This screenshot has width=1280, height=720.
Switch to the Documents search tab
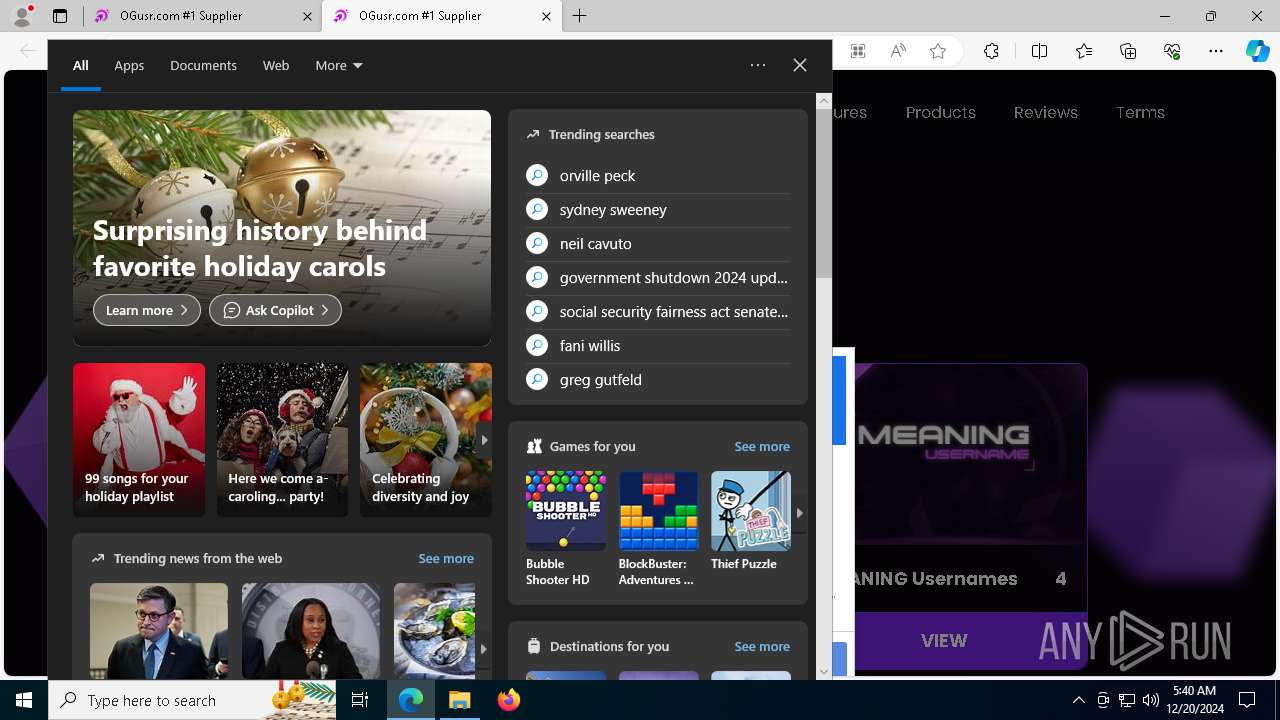[x=203, y=65]
